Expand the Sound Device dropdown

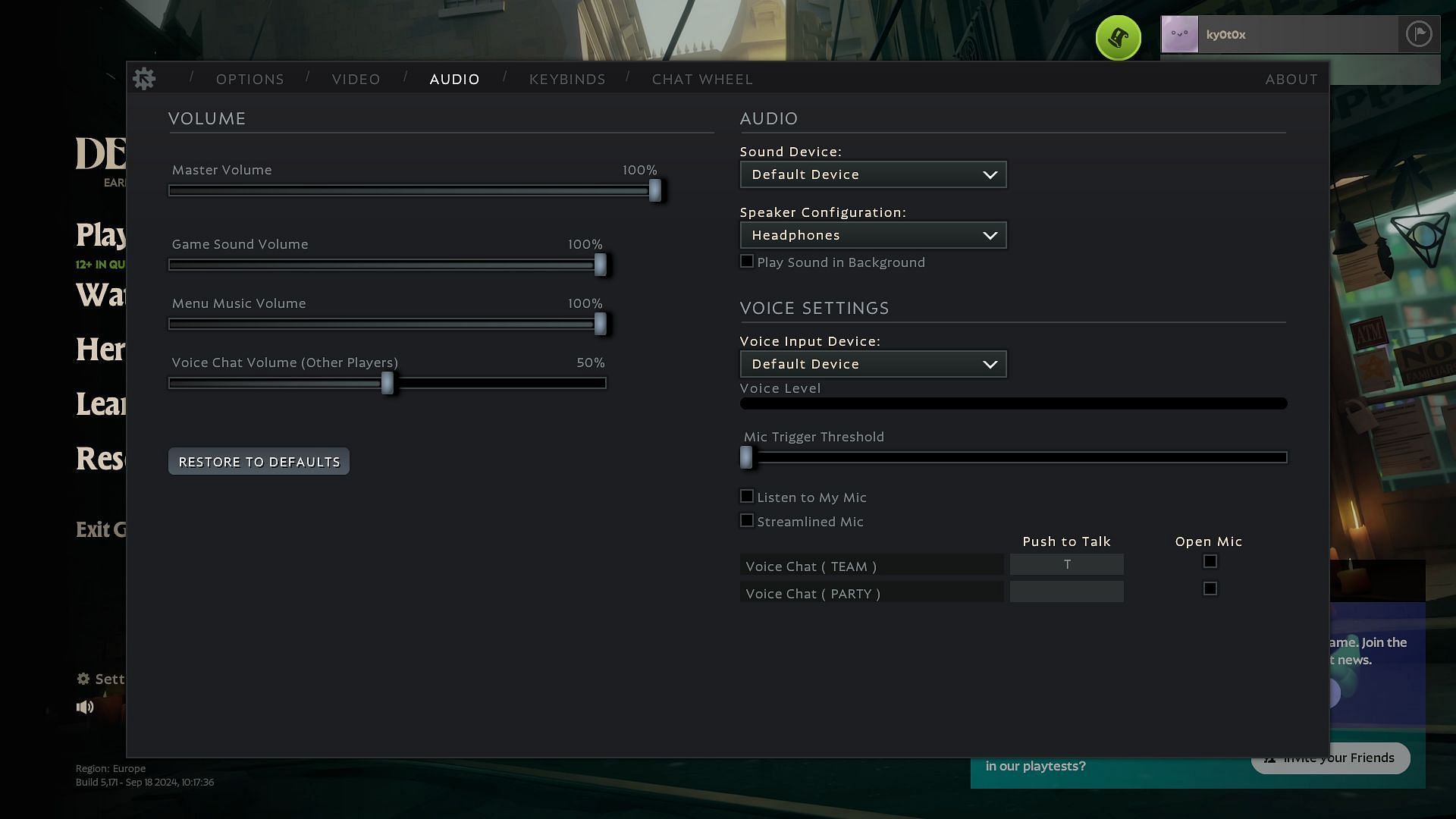click(x=873, y=174)
